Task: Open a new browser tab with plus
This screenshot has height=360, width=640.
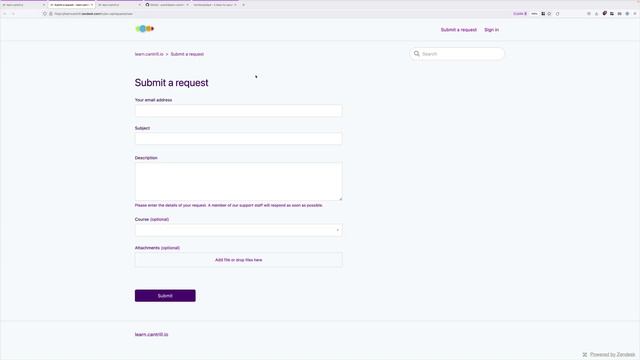Action: 244,5
